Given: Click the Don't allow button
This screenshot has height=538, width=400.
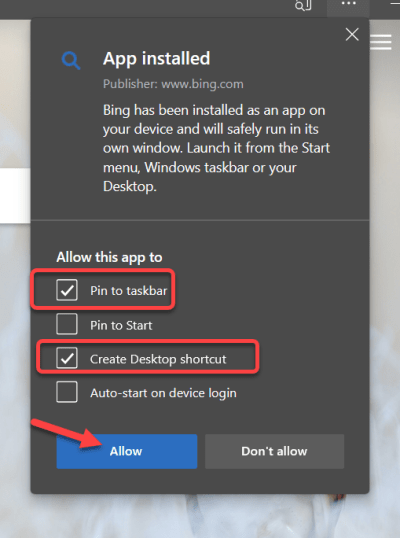Looking at the screenshot, I should 274,451.
